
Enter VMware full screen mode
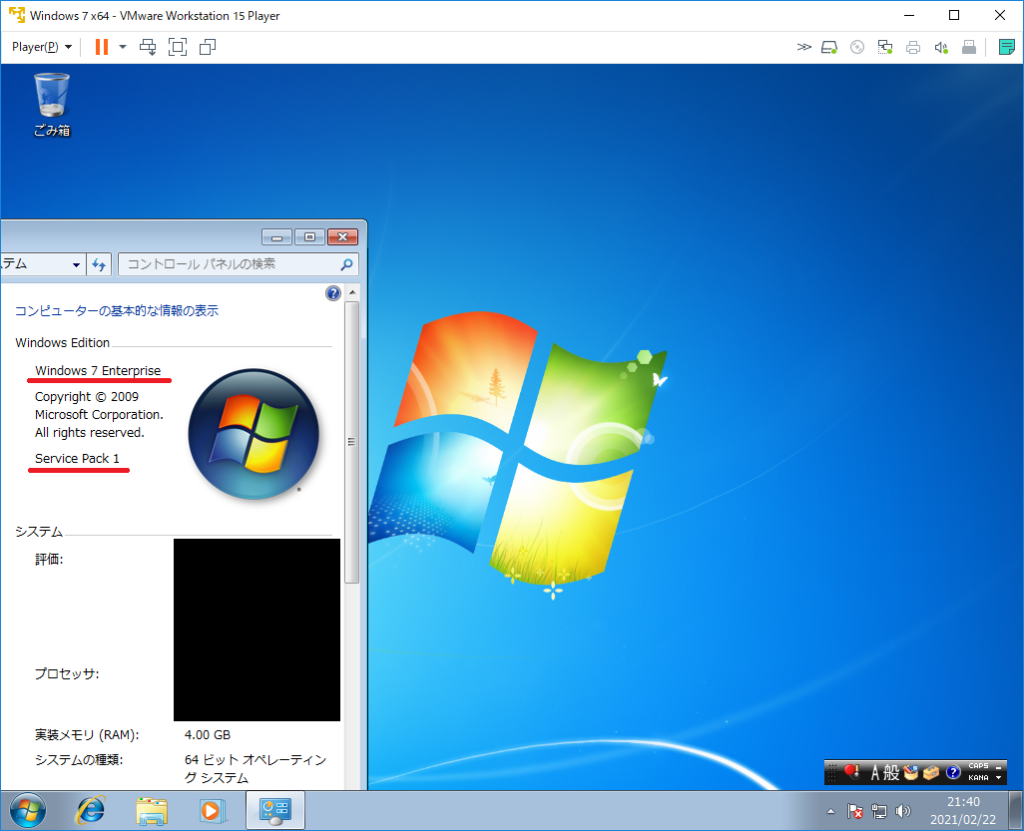177,47
